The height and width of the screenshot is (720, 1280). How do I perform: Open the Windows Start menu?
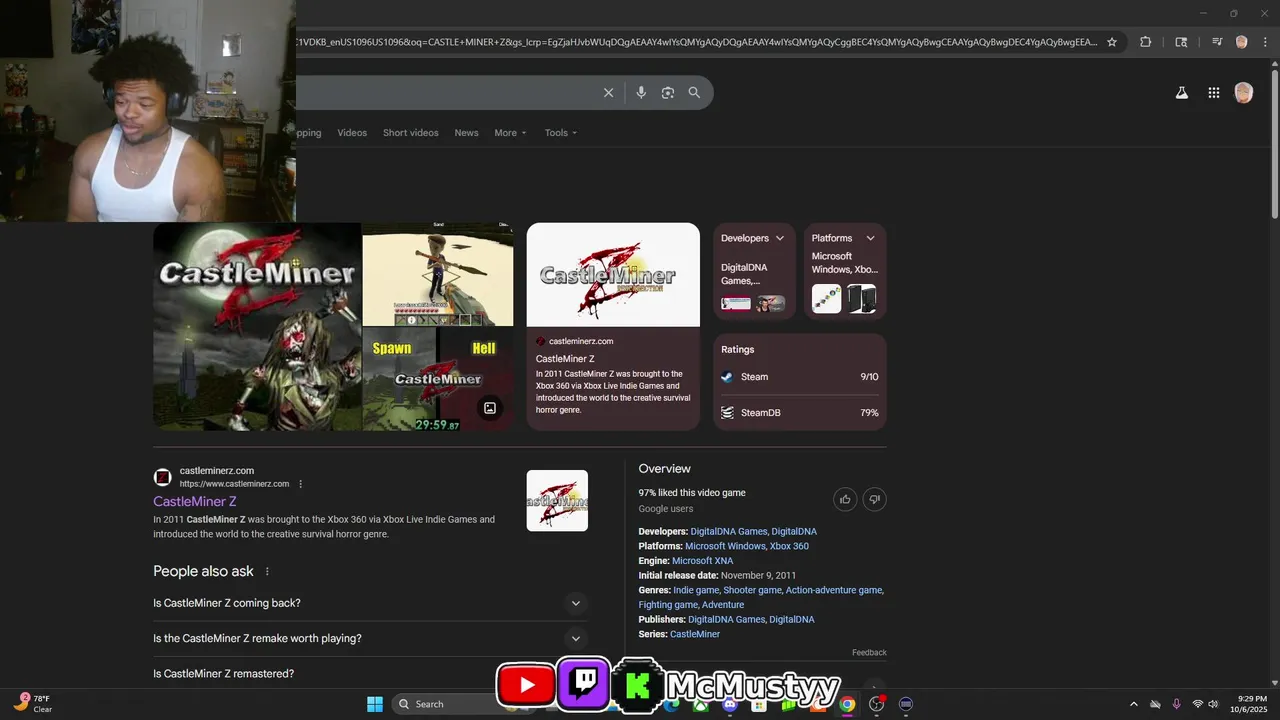[x=375, y=704]
